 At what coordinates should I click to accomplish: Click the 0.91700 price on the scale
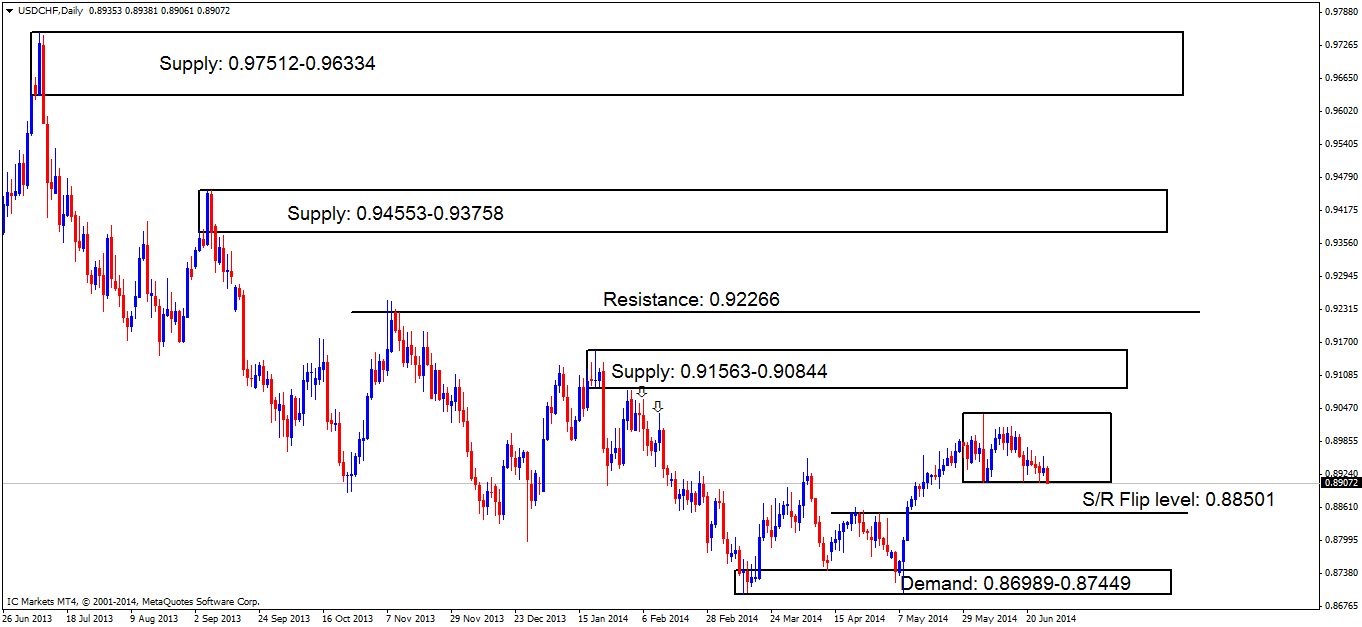(x=1341, y=342)
